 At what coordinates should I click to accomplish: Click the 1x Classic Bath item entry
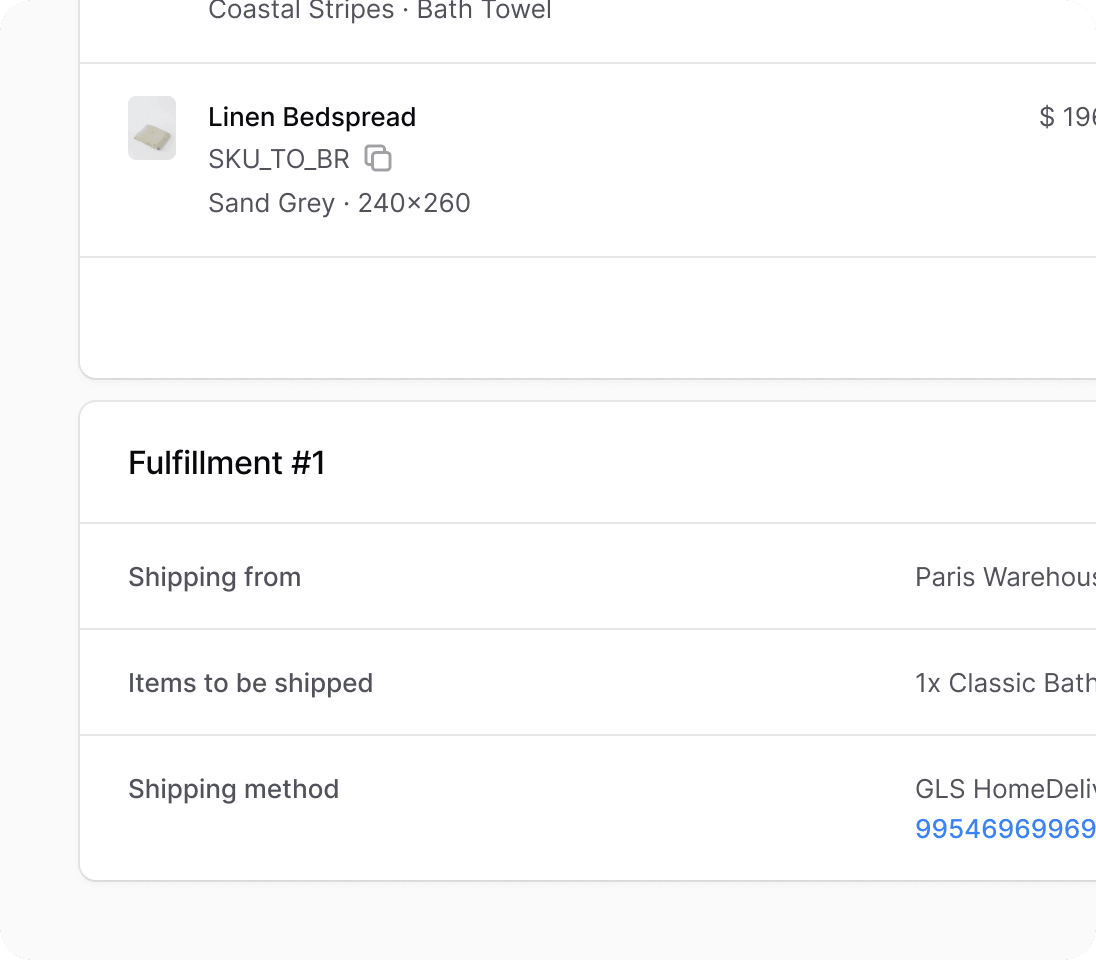click(1005, 683)
